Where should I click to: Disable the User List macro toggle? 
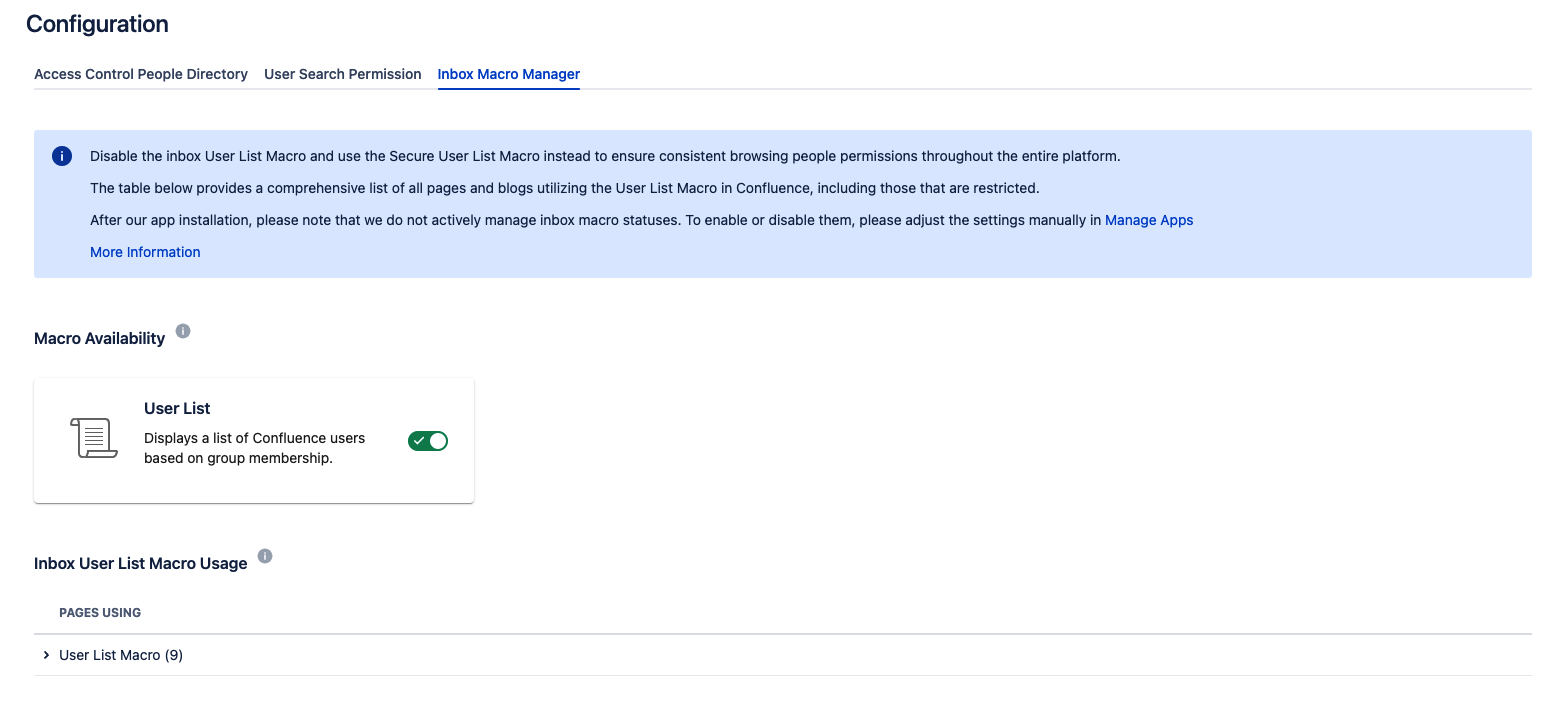427,441
